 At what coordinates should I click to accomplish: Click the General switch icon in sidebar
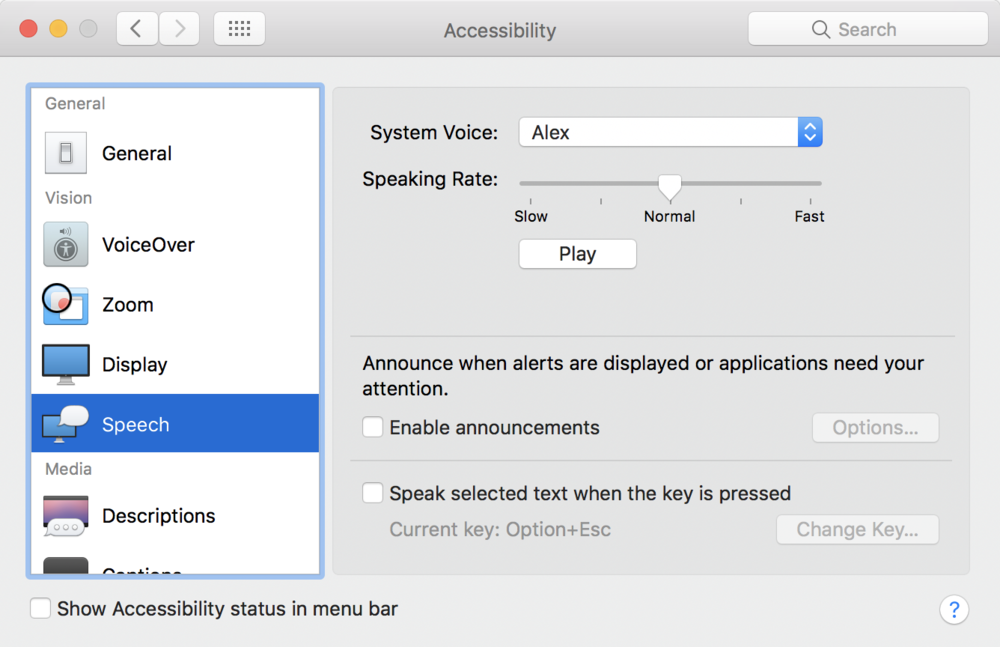[x=66, y=153]
